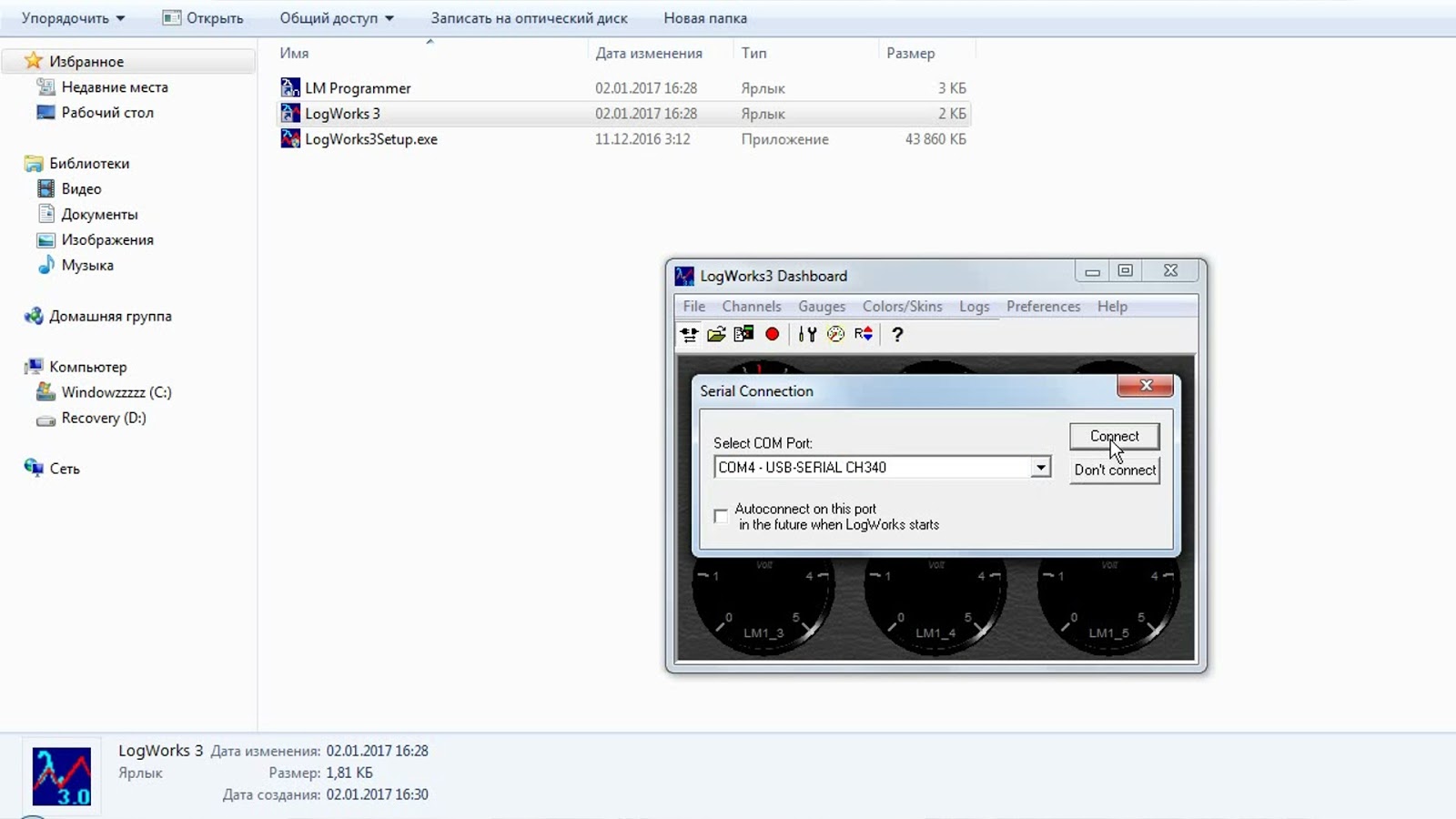The image size is (1456, 819).
Task: Click the COM4 - USB-SERIAL CH340 combo box
Action: pyautogui.click(x=883, y=468)
